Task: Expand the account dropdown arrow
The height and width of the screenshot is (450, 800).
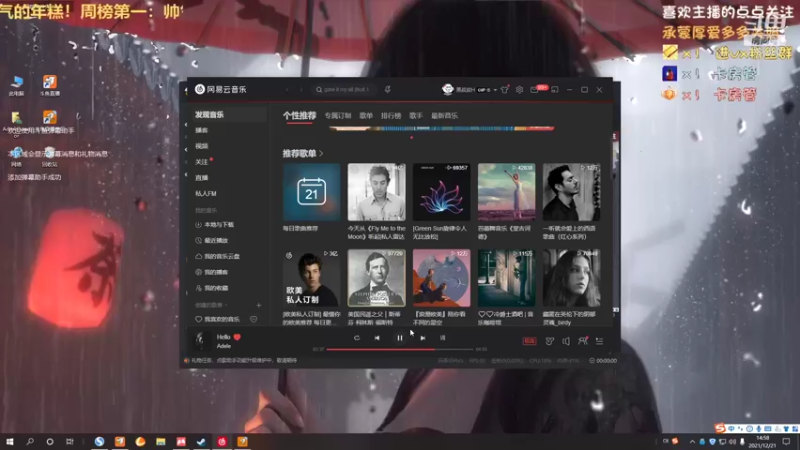Action: [x=495, y=90]
